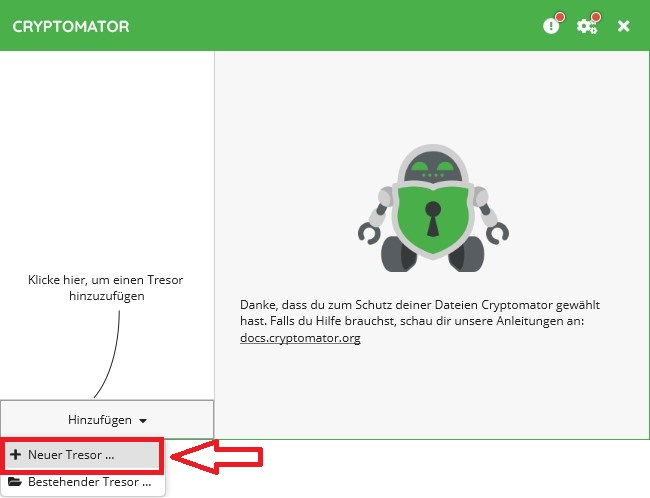
Task: Click the robot mascot's green-eyed head
Action: (x=432, y=166)
